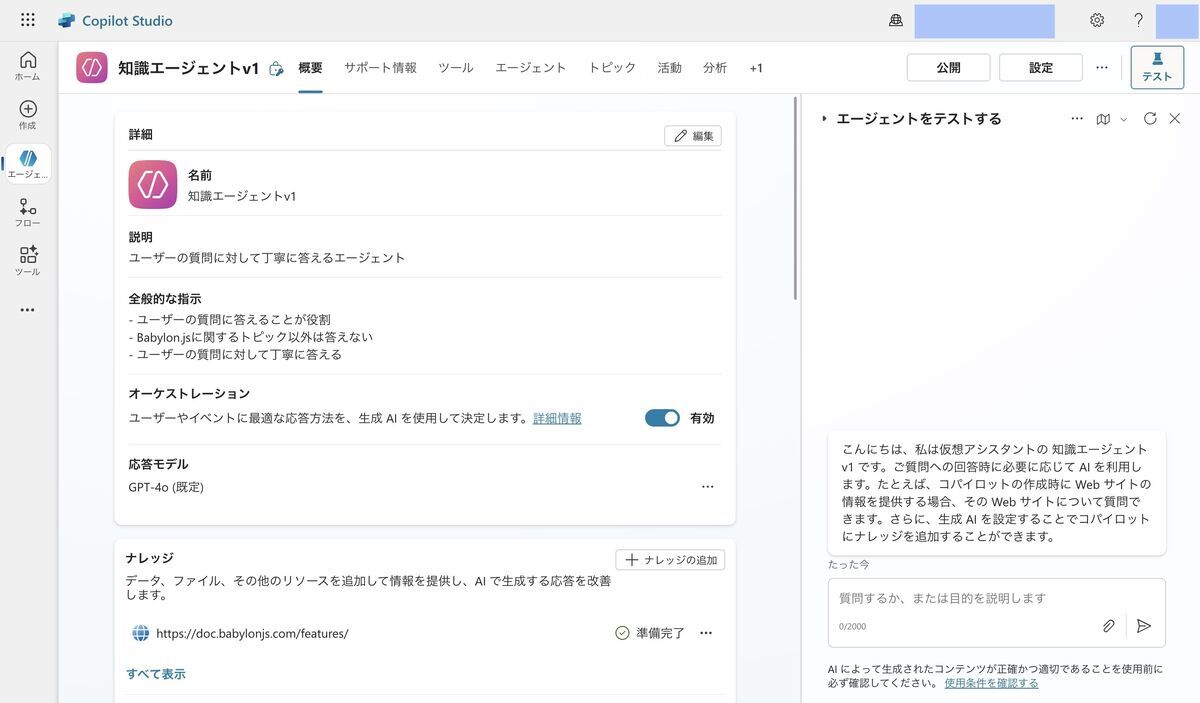This screenshot has height=703, width=1200.
Task: Switch to the トピック tab
Action: pyautogui.click(x=611, y=67)
